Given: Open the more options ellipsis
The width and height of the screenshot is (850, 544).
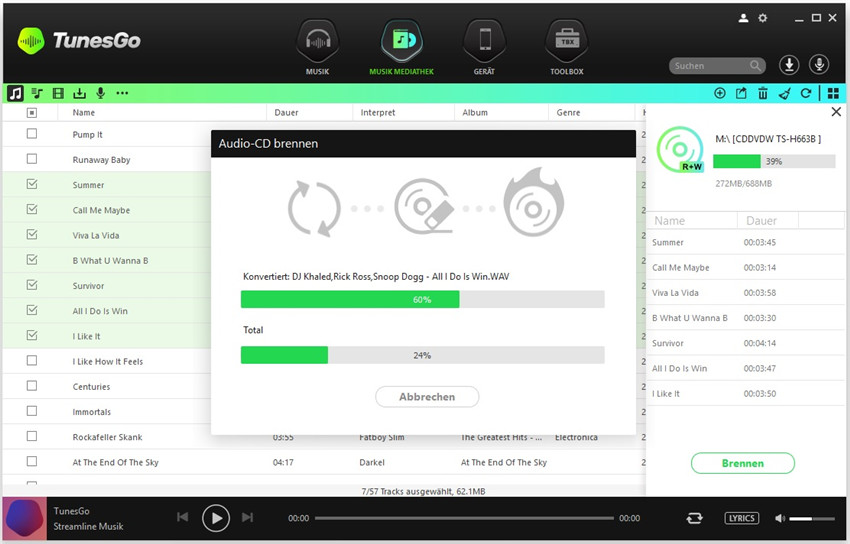Looking at the screenshot, I should pos(122,93).
